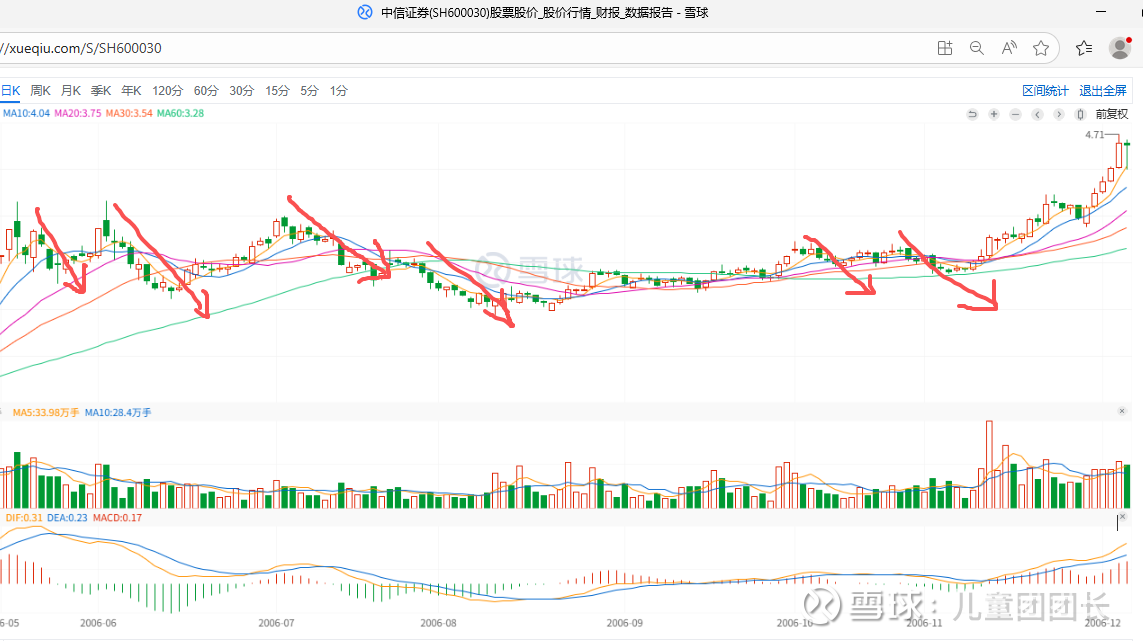The height and width of the screenshot is (641, 1143).
Task: Click the 2006-12 date axis label
Action: (x=1102, y=623)
